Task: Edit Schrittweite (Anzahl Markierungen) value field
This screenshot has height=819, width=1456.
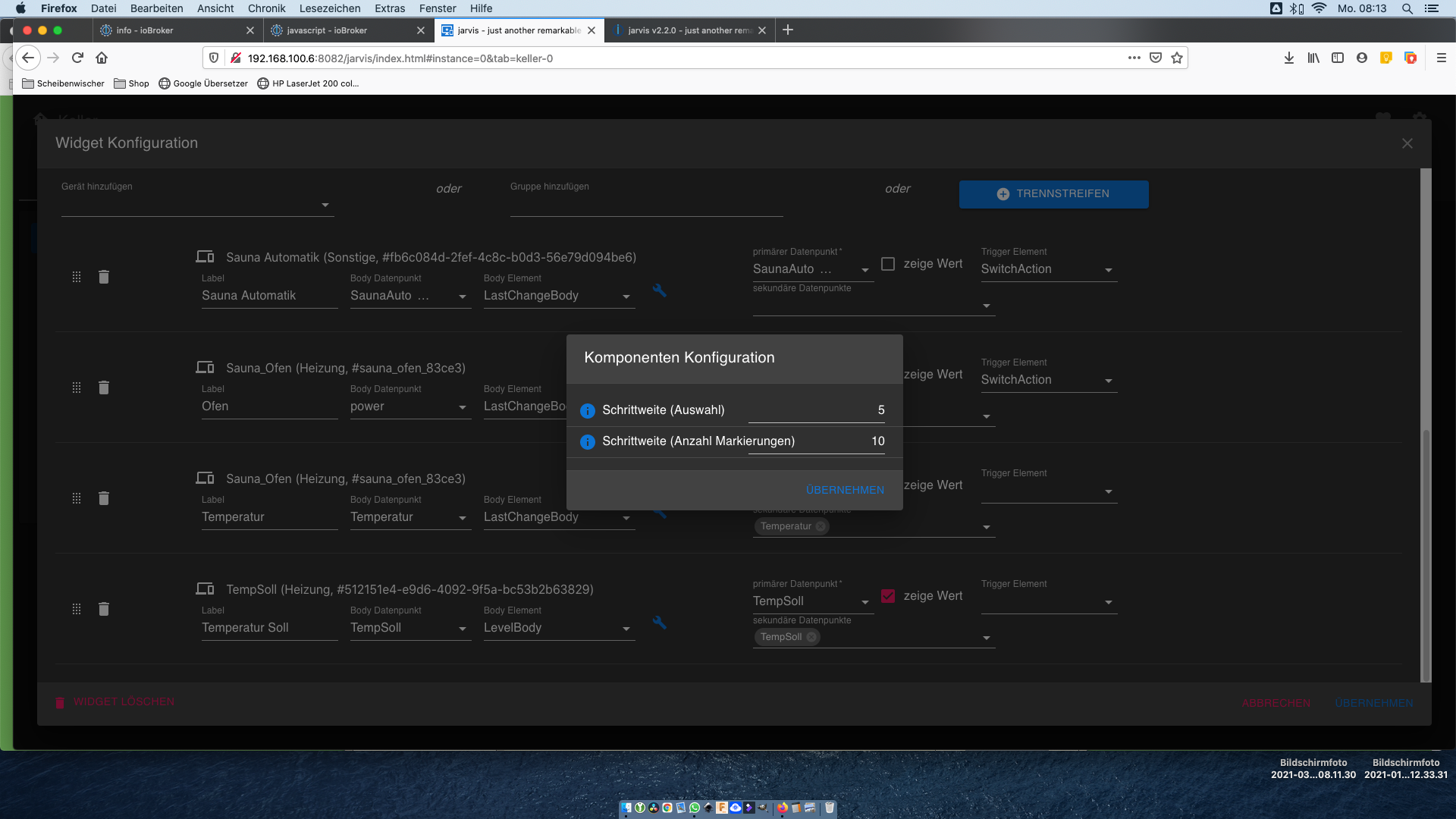Action: [817, 441]
